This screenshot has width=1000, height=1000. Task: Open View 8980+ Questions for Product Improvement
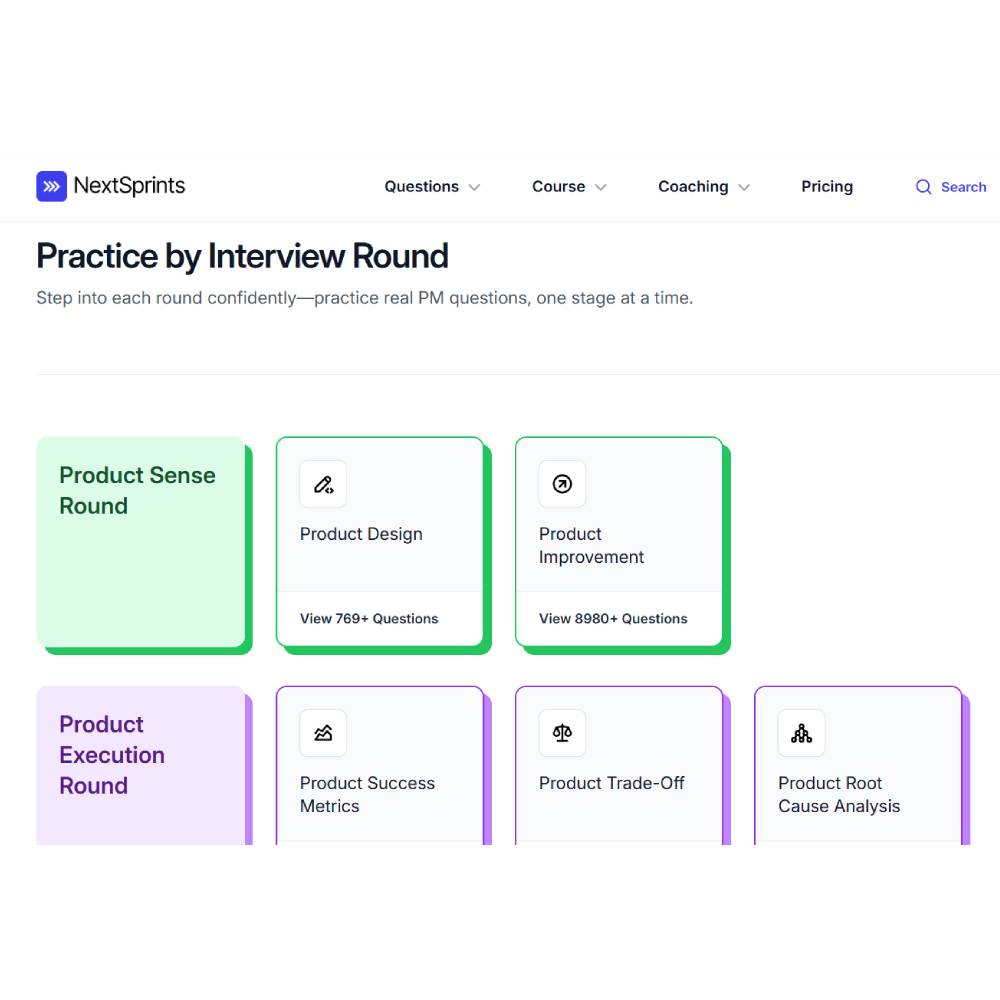pos(613,618)
